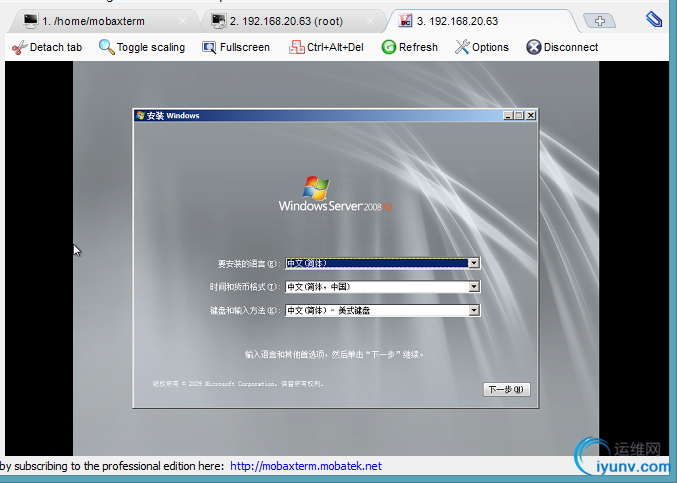Image resolution: width=677 pixels, height=483 pixels.
Task: Click the Detach tab label
Action: tap(56, 47)
